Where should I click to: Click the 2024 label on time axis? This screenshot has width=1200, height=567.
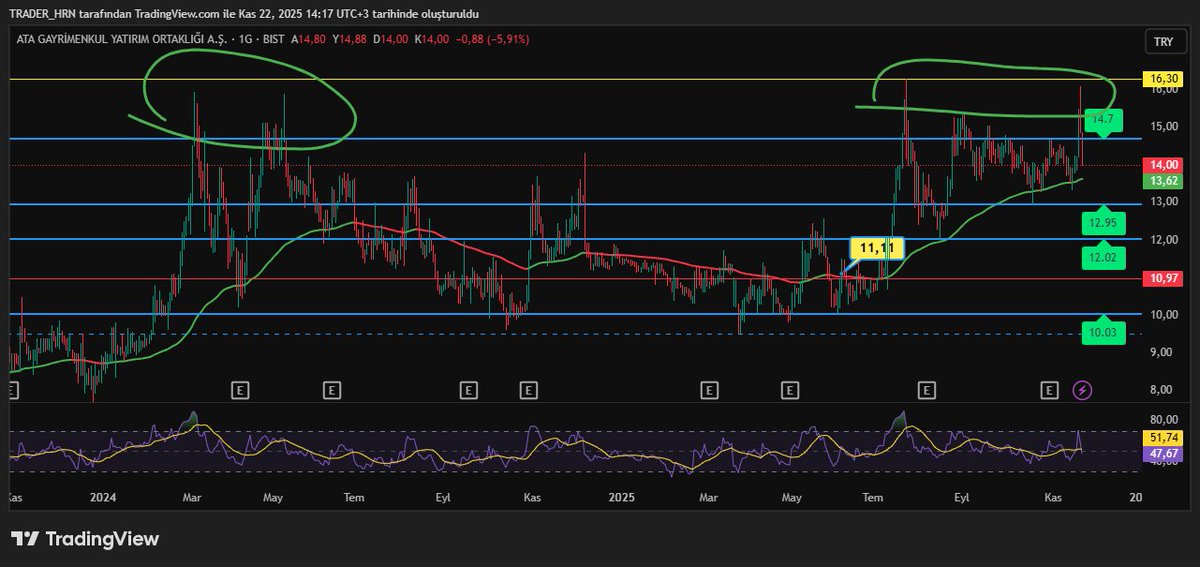click(x=103, y=496)
